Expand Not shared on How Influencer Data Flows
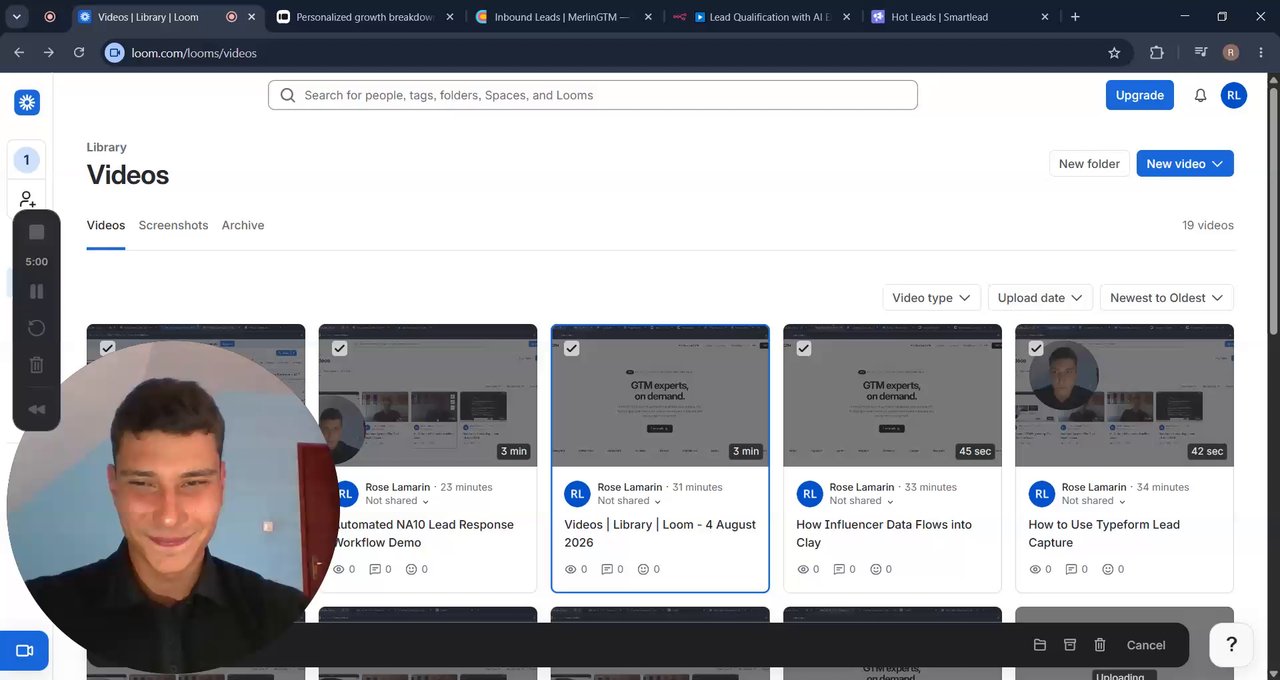This screenshot has width=1280, height=680. [861, 501]
